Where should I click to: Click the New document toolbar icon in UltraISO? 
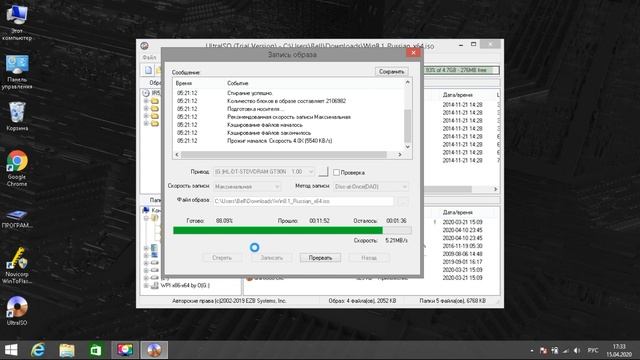[149, 70]
